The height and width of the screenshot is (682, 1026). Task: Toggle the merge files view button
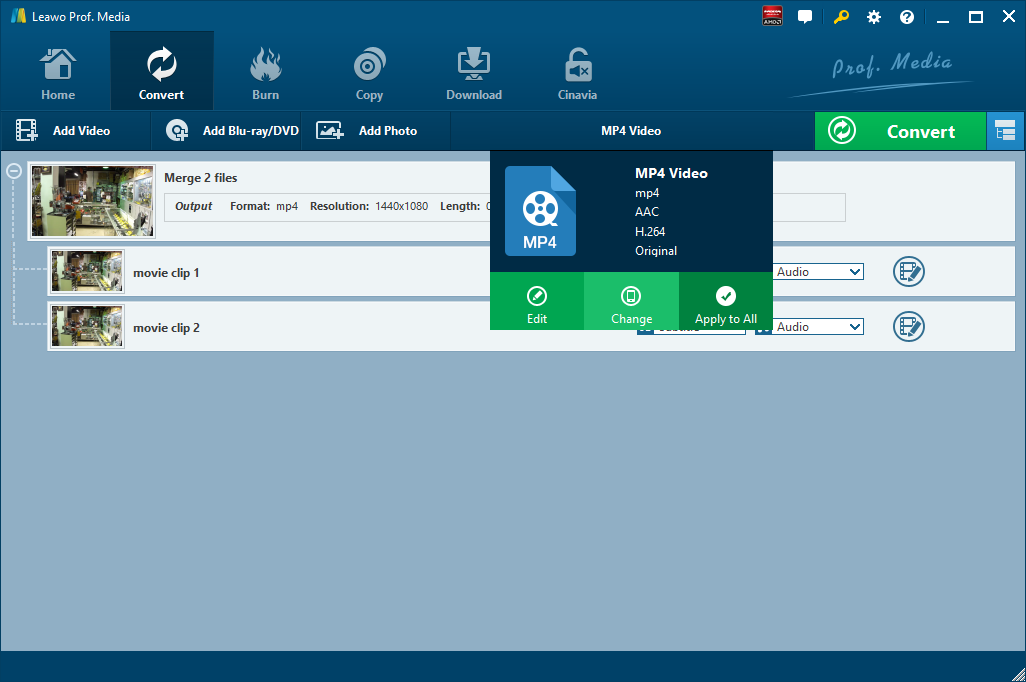[x=1005, y=131]
